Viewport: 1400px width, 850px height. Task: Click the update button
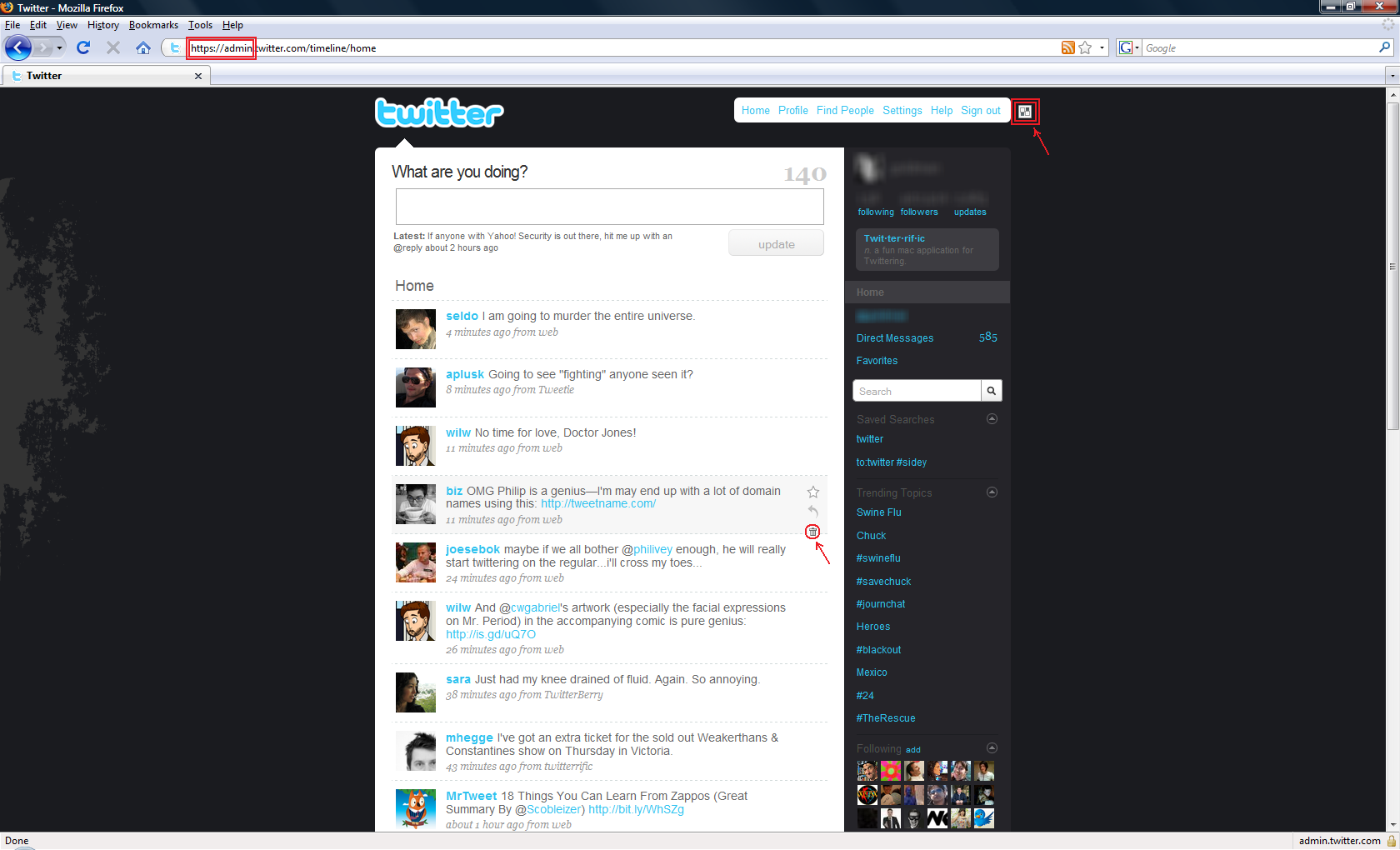tap(776, 244)
